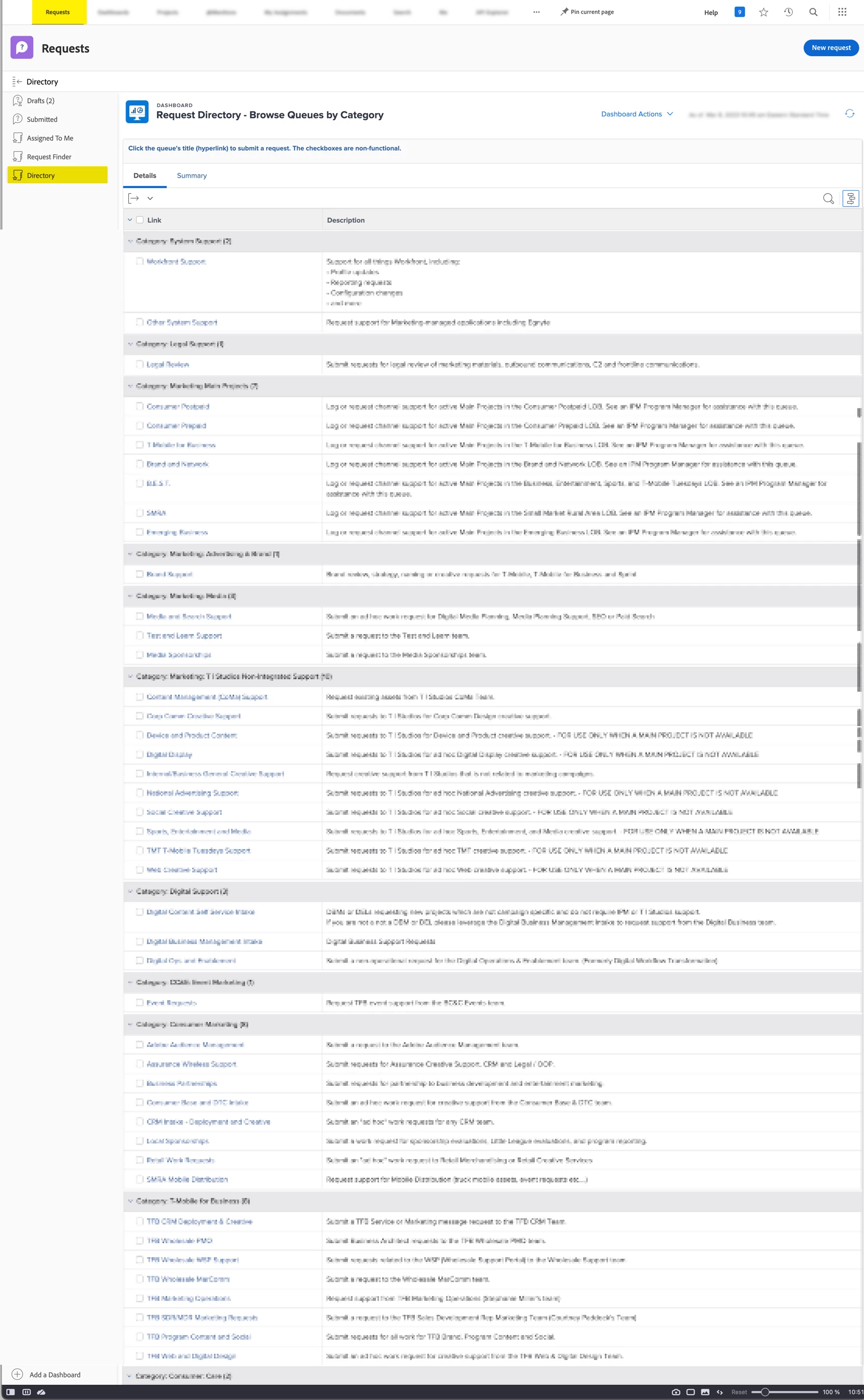Collapse the Digital Support category group
This screenshot has height=1400, width=864.
pos(130,892)
